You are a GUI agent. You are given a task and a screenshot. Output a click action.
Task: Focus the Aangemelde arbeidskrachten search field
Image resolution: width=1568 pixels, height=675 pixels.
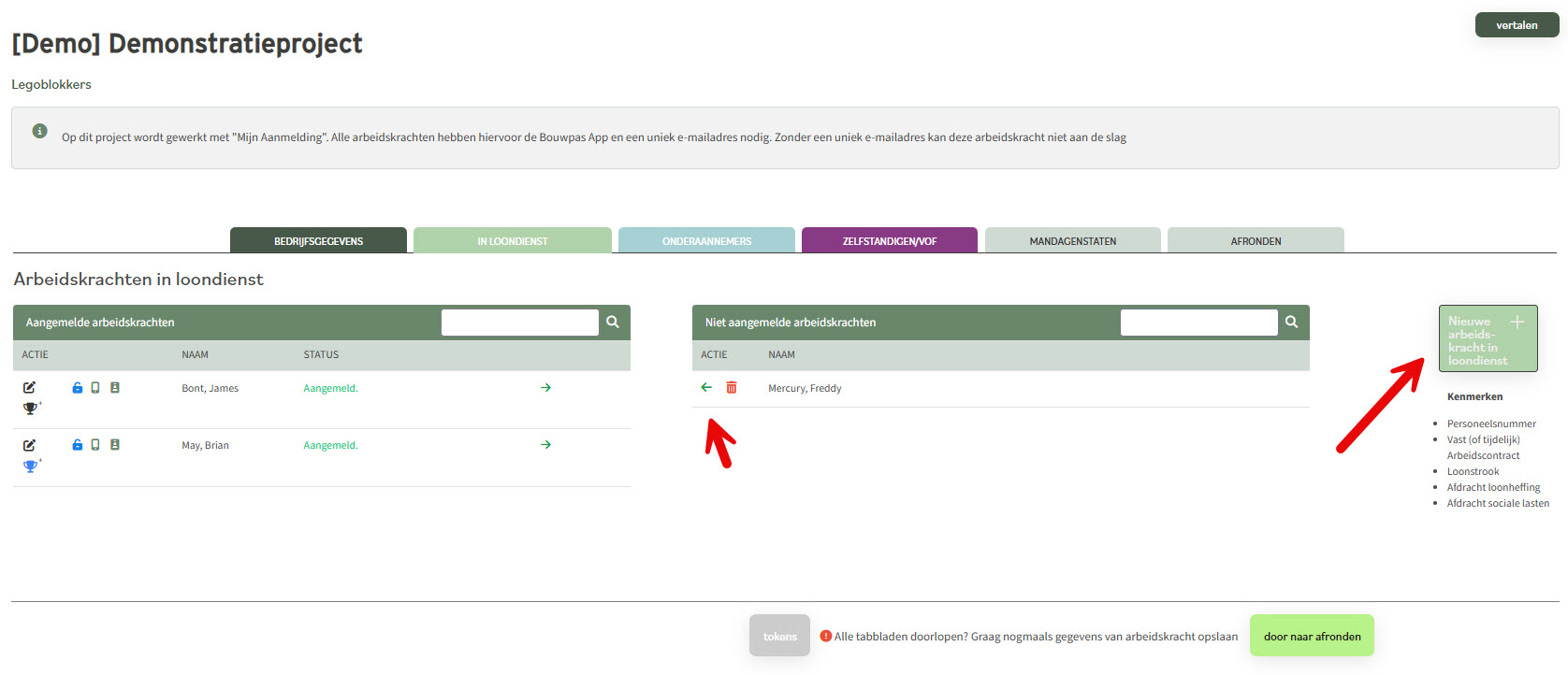[519, 322]
